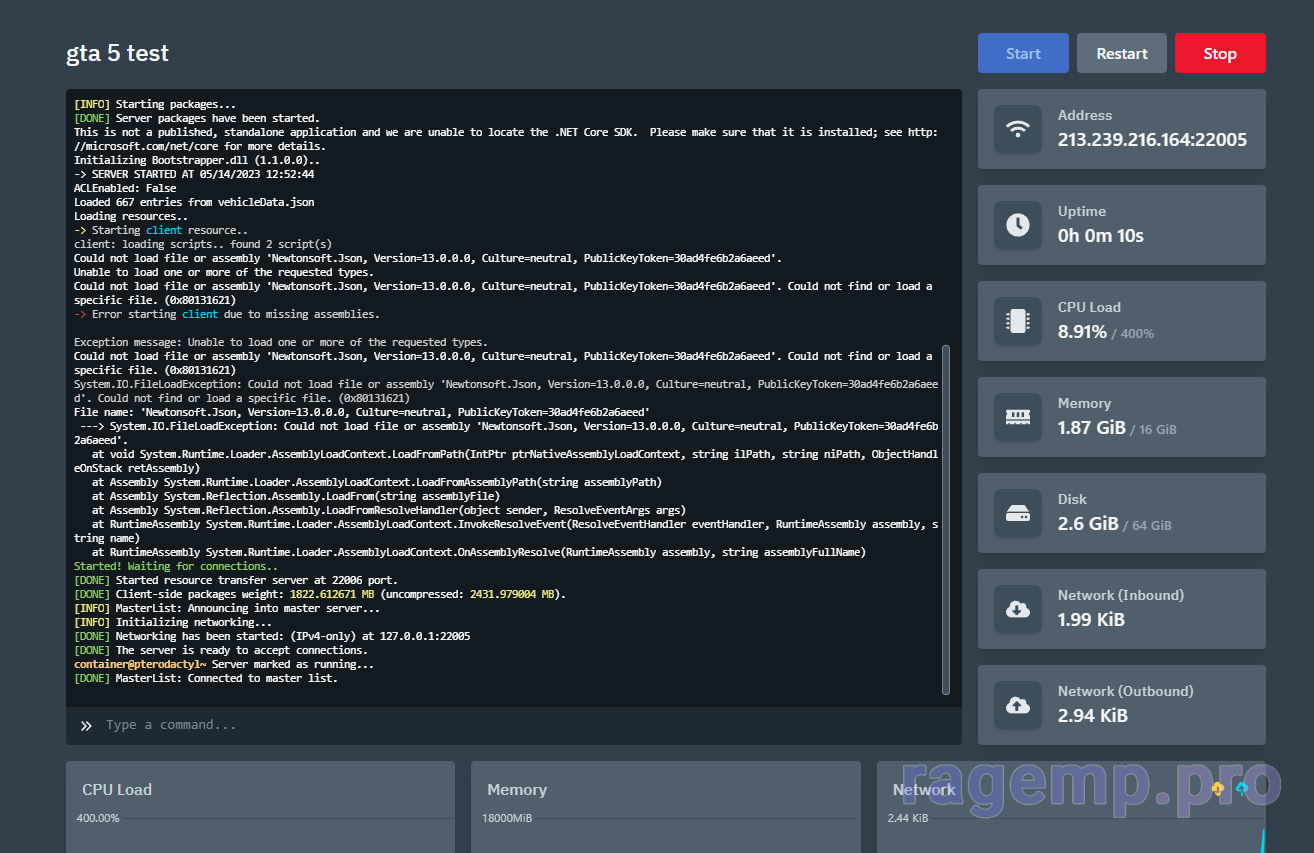This screenshot has width=1314, height=853.
Task: Click the Disk value 2.6 GiB
Action: coord(1088,523)
